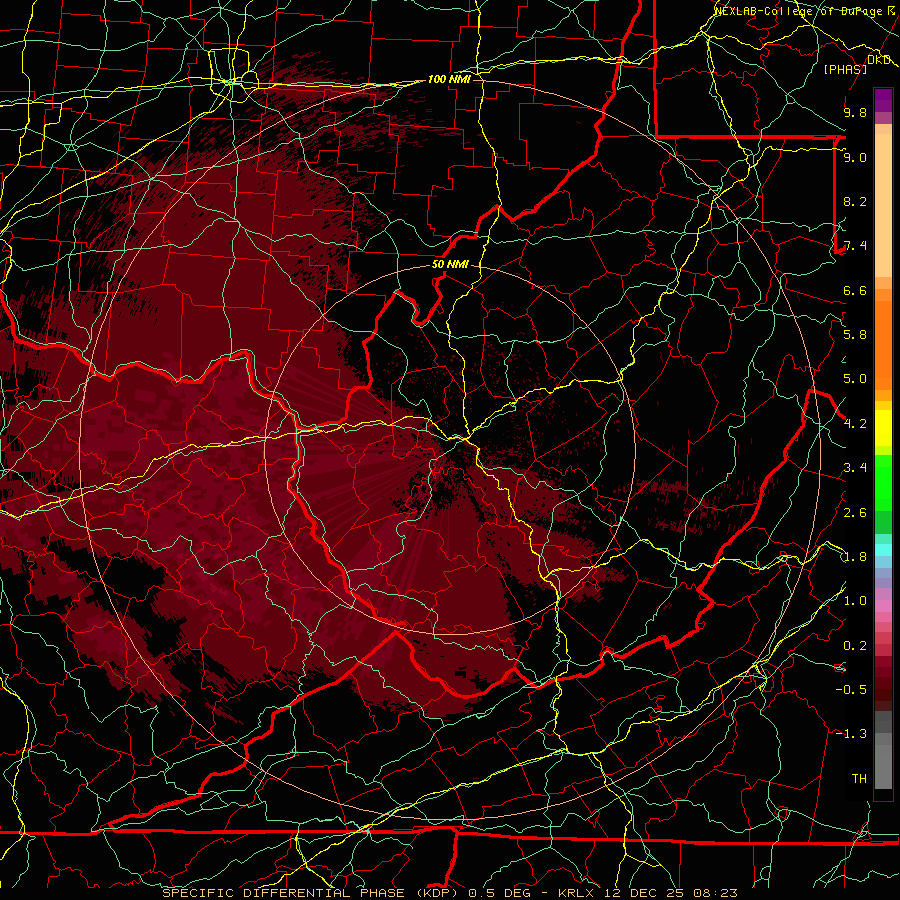Click the 5.8 value on the scale
Screen dimensions: 900x900
pyautogui.click(x=855, y=335)
